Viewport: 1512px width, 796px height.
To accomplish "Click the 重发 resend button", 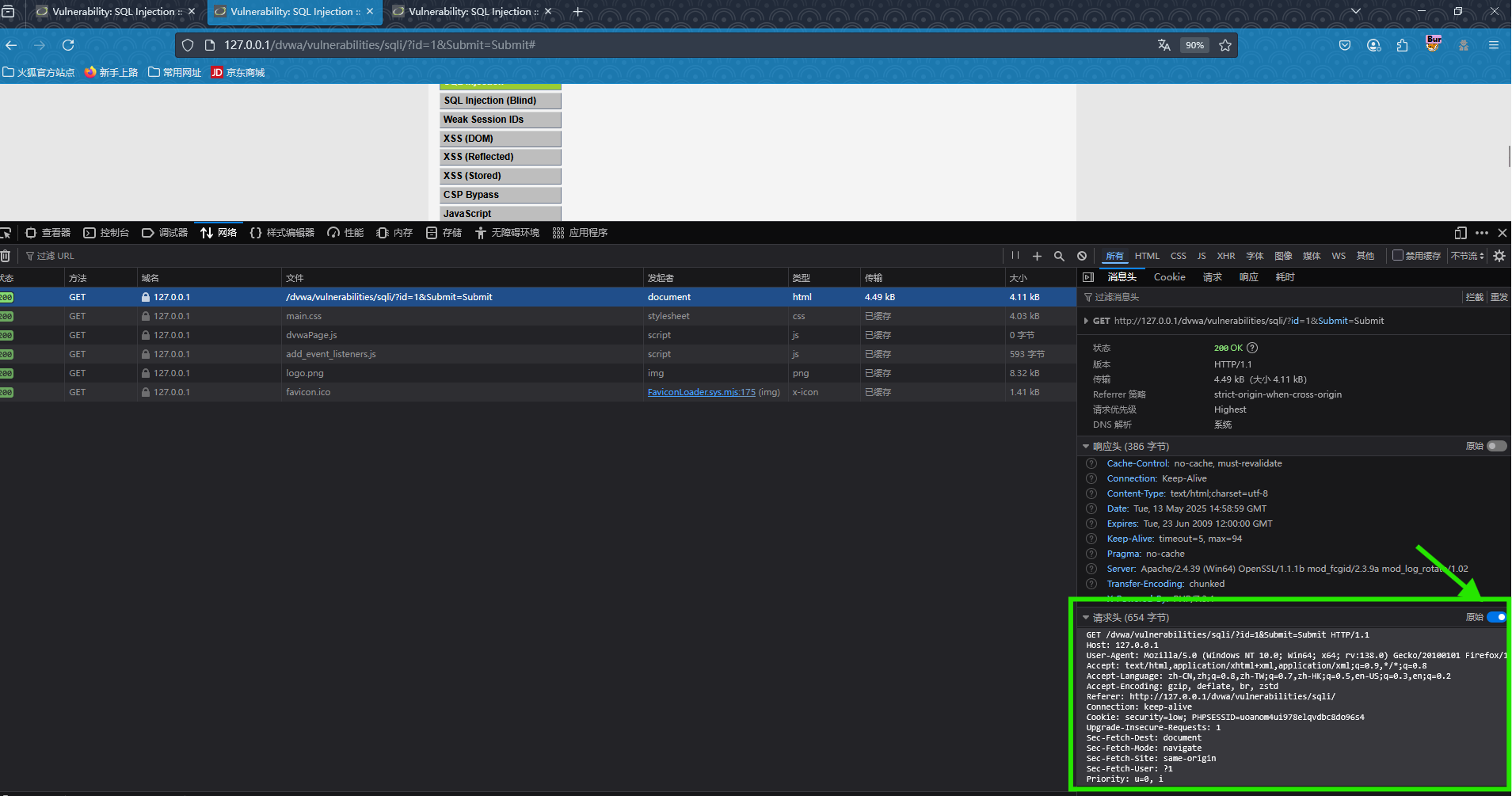I will [x=1499, y=297].
